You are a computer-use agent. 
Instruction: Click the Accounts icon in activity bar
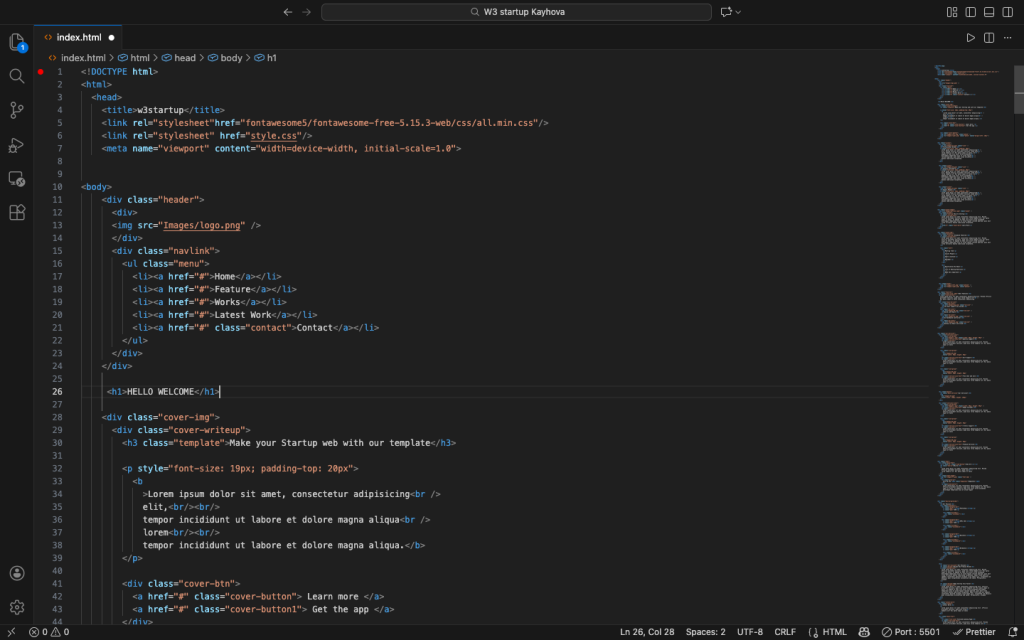[x=16, y=573]
